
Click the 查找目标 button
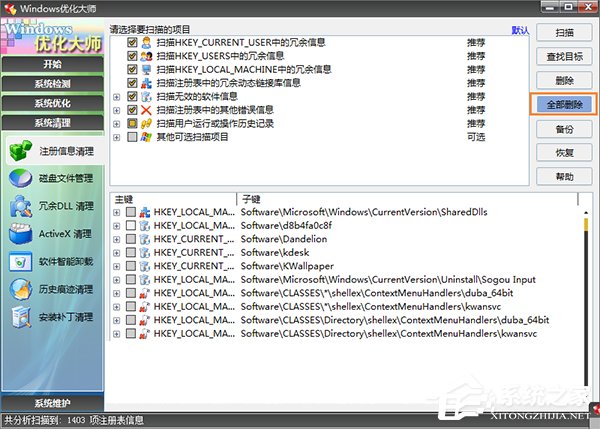click(564, 57)
